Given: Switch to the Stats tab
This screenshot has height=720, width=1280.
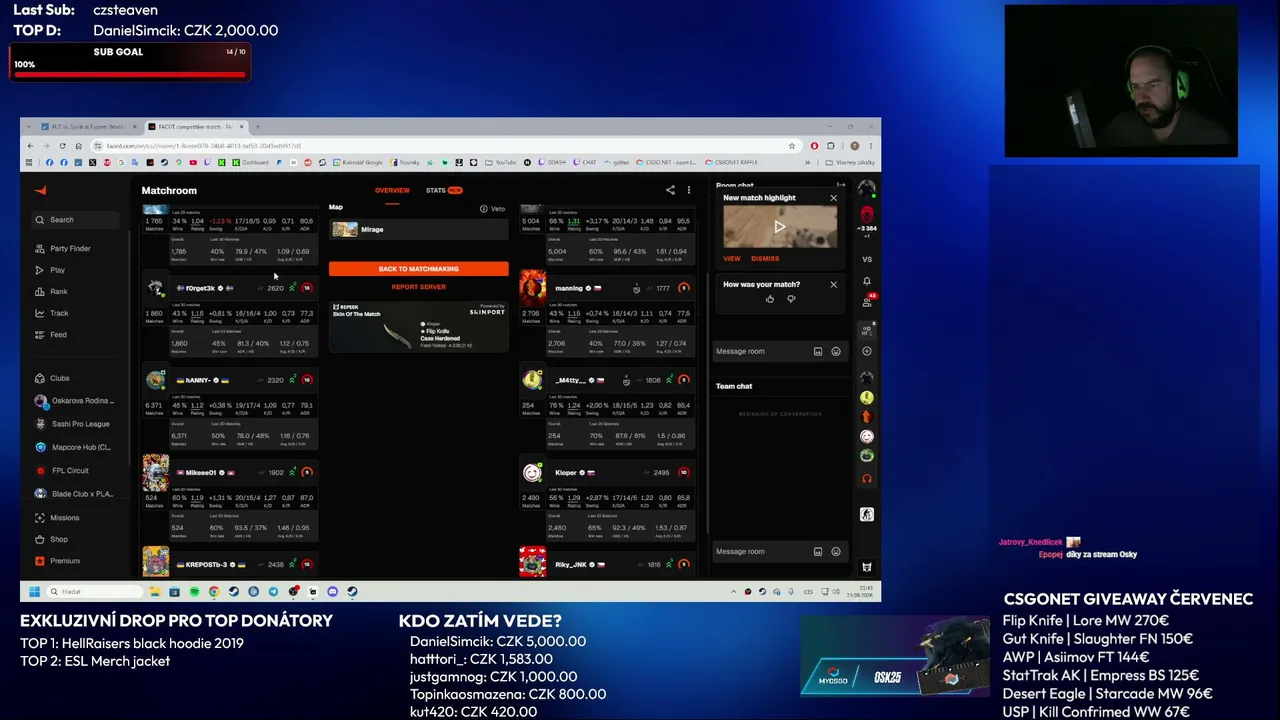Looking at the screenshot, I should click(443, 190).
